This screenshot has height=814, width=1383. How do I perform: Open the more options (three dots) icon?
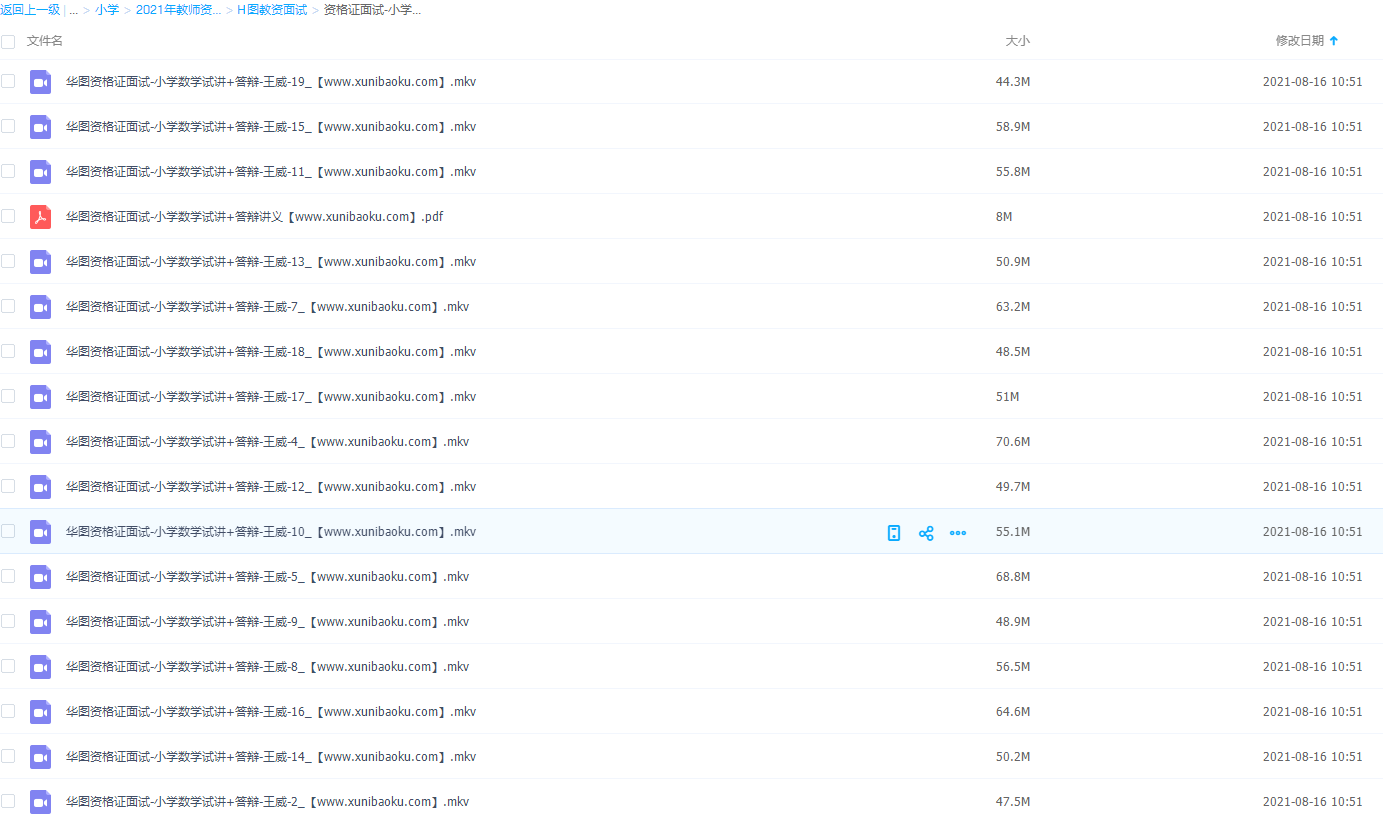coord(958,533)
